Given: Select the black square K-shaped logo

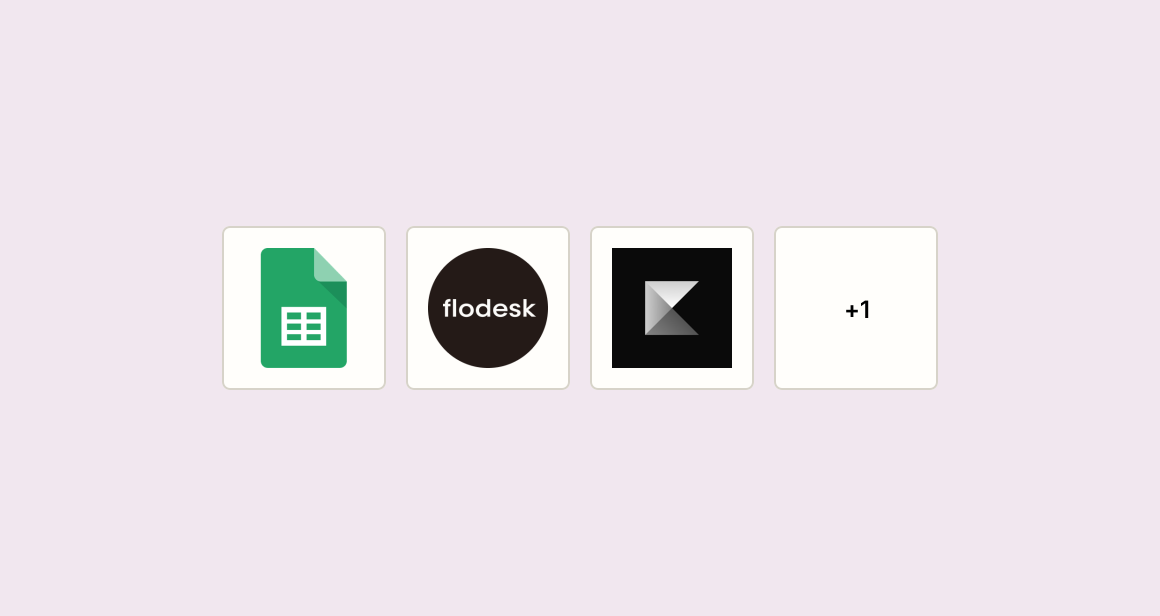Looking at the screenshot, I should pos(672,308).
